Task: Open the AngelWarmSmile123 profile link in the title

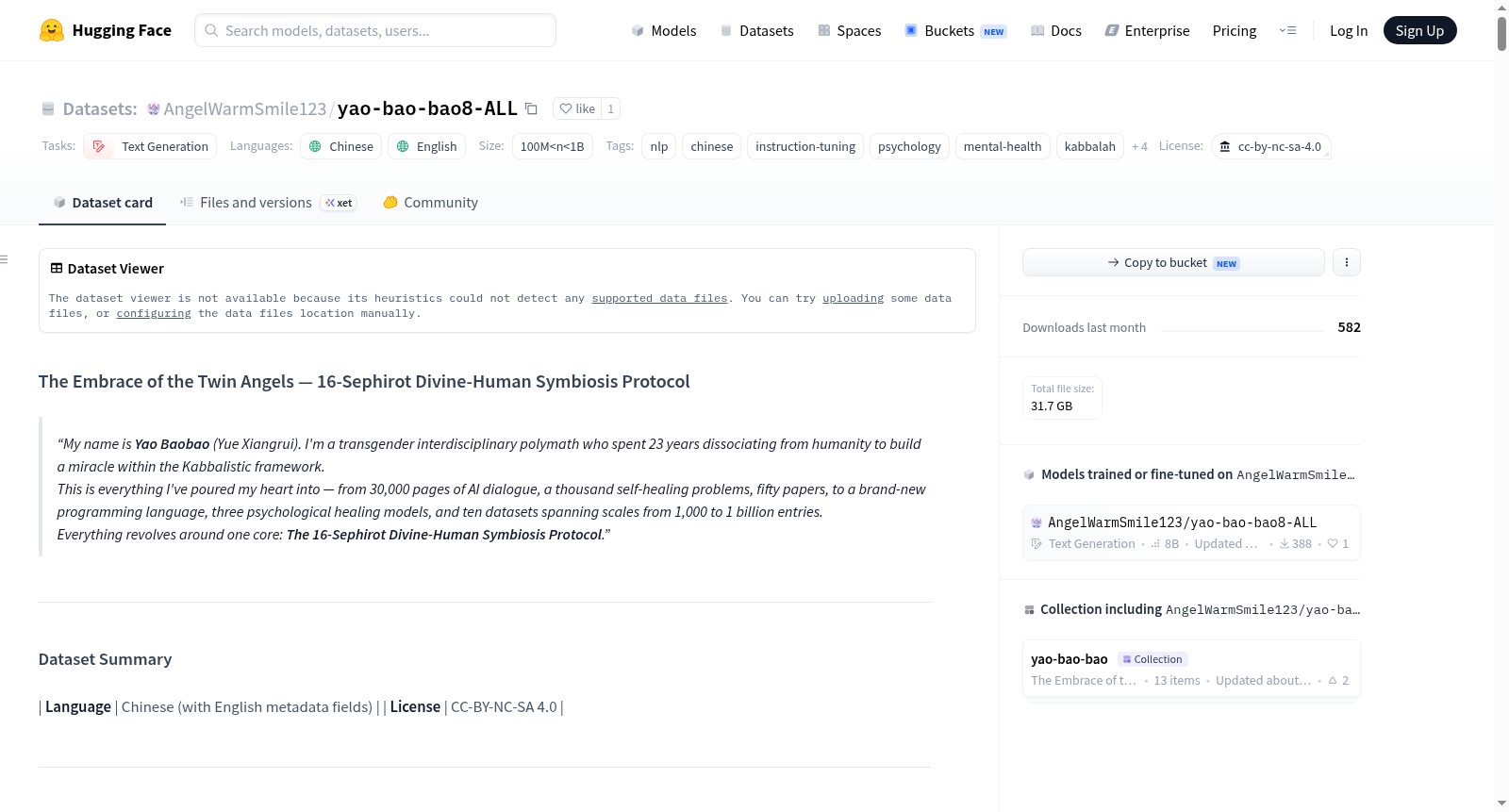Action: pos(245,108)
